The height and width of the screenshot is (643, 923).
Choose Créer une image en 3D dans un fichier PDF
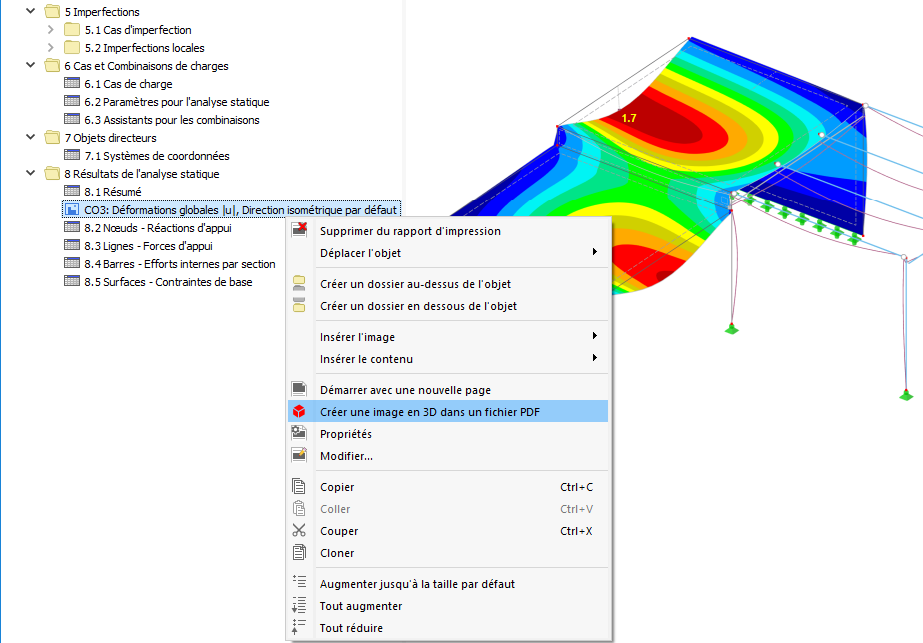tap(448, 412)
